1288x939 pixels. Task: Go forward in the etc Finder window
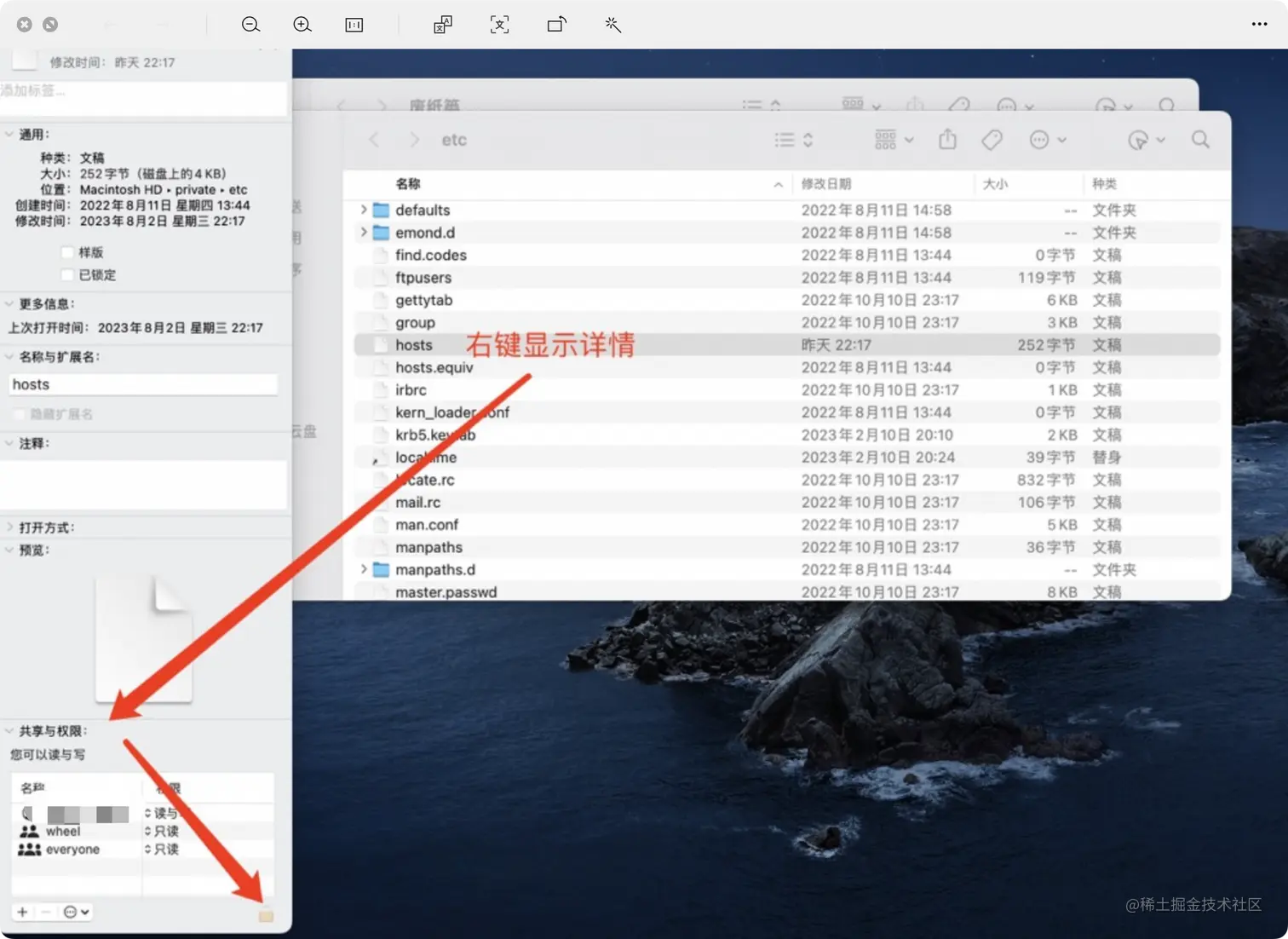414,140
